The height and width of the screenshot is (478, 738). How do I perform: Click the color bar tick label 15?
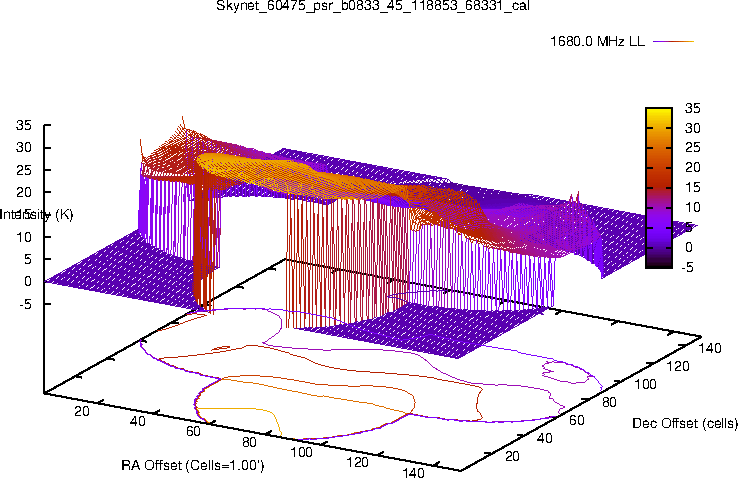coord(692,187)
